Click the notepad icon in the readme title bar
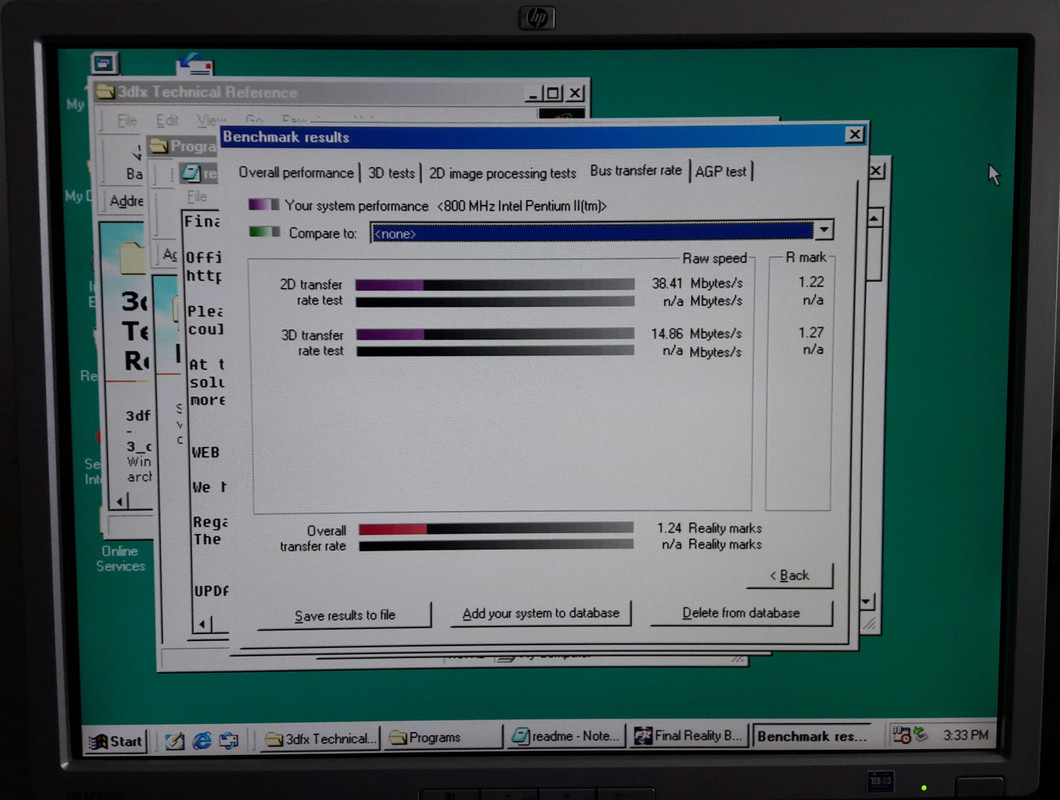1060x800 pixels. click(191, 173)
